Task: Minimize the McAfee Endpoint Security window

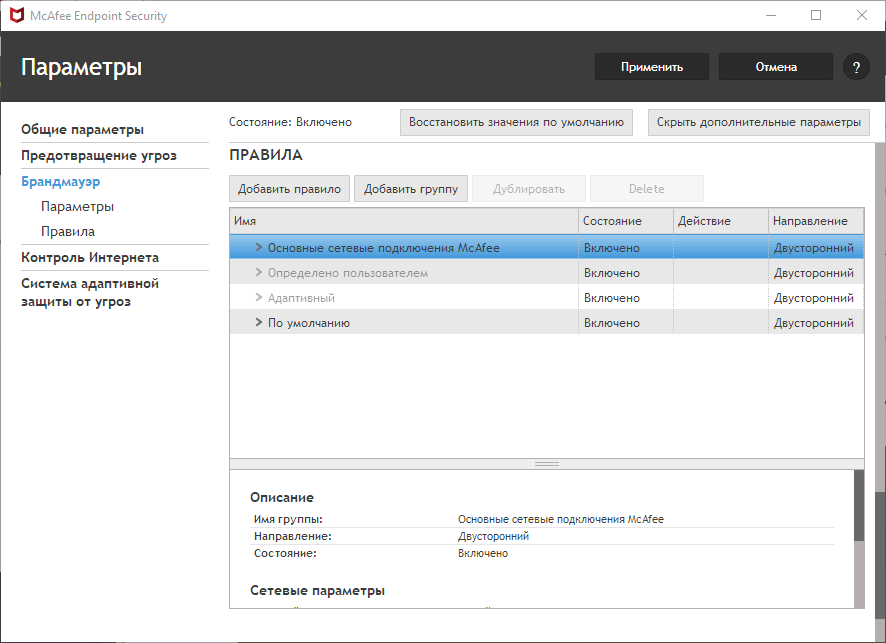Action: click(771, 15)
